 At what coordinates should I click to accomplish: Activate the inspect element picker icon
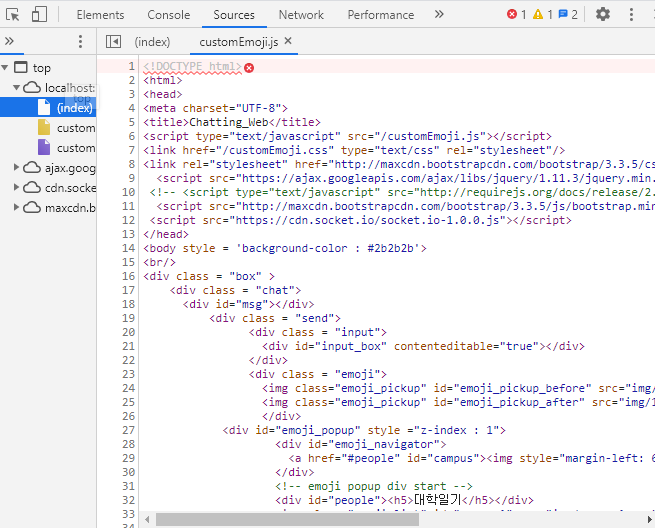13,15
